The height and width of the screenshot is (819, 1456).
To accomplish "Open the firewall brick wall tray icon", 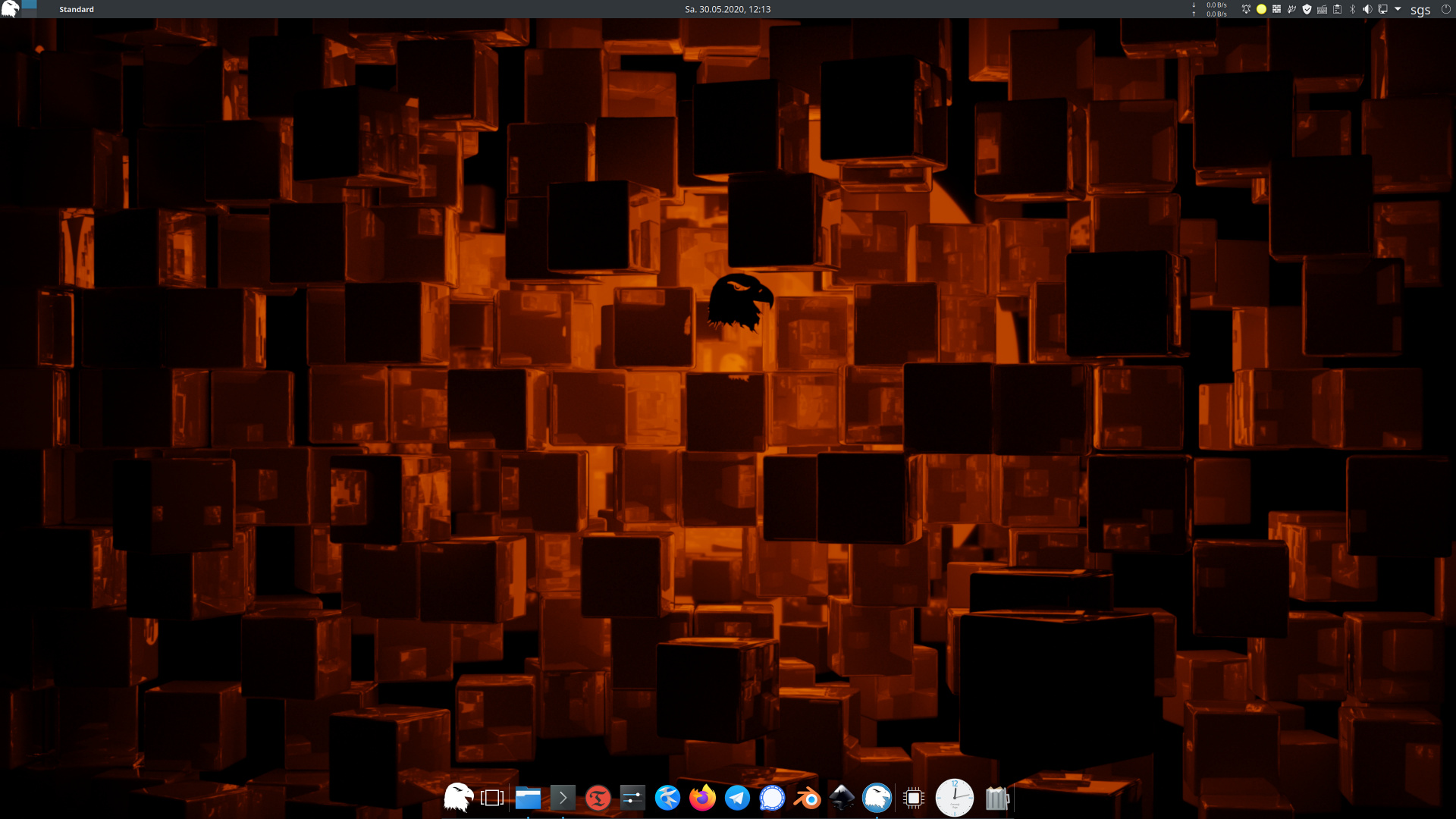I will [1276, 9].
